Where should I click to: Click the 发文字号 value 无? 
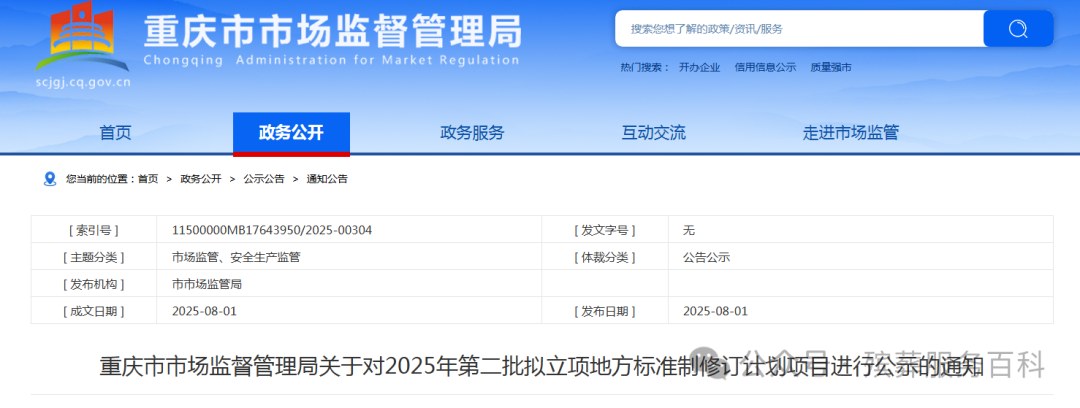click(689, 230)
